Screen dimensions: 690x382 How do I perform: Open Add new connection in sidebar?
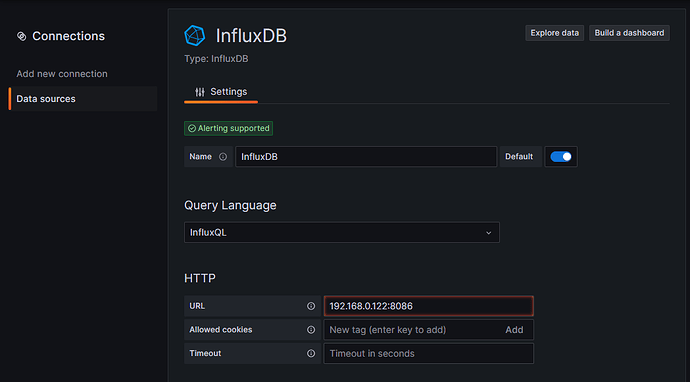[62, 74]
